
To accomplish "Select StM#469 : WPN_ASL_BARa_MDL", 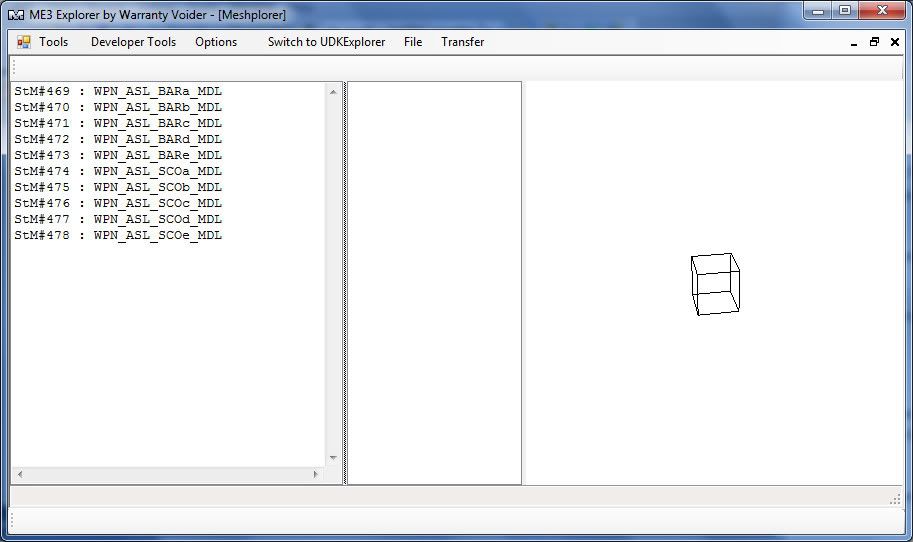I will click(118, 91).
